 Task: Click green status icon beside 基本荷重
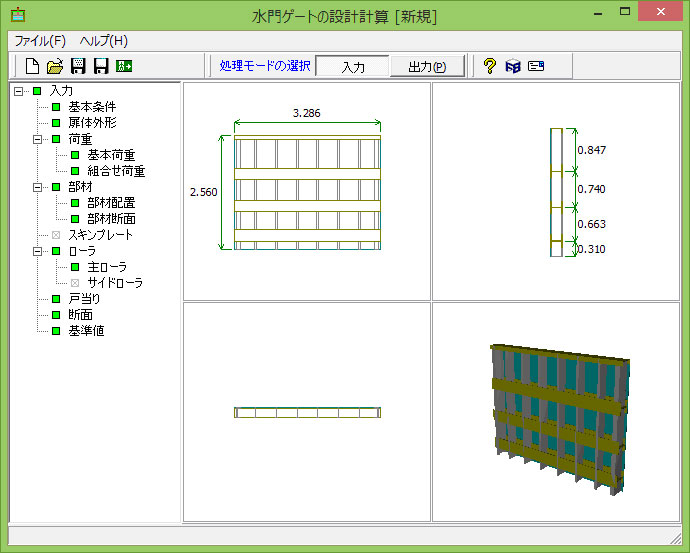(x=75, y=155)
